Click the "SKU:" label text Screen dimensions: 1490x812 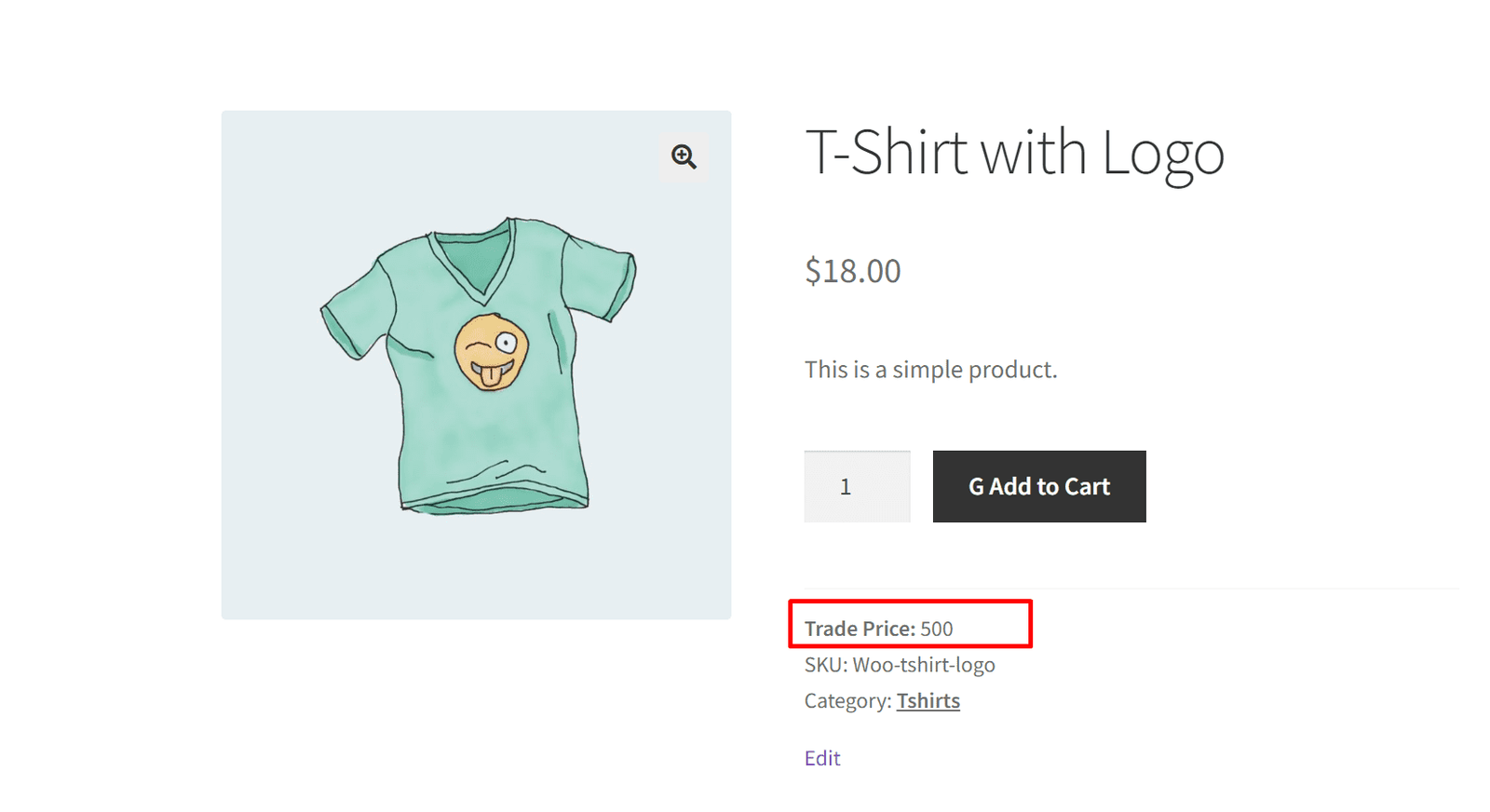pyautogui.click(x=826, y=665)
